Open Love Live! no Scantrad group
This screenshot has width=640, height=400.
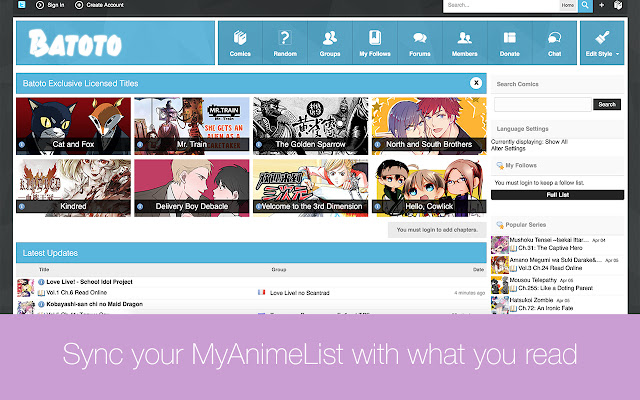[x=300, y=293]
